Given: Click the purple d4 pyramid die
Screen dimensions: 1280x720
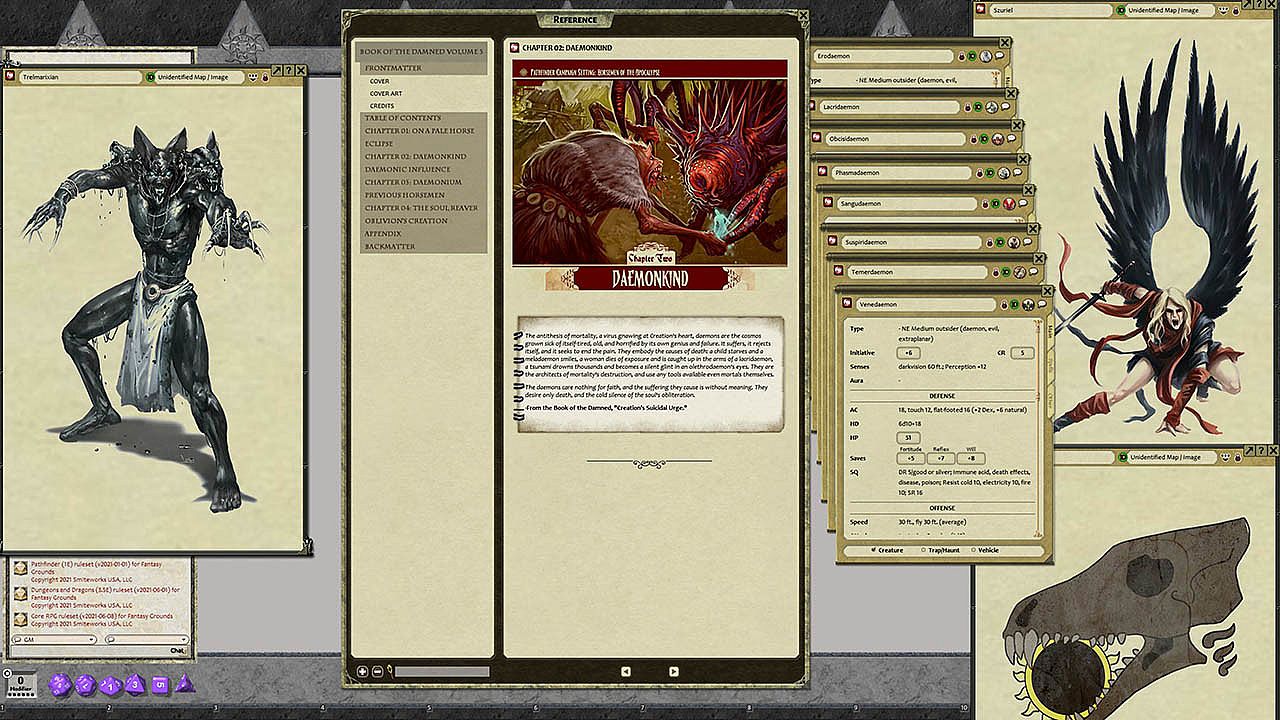Looking at the screenshot, I should [184, 684].
